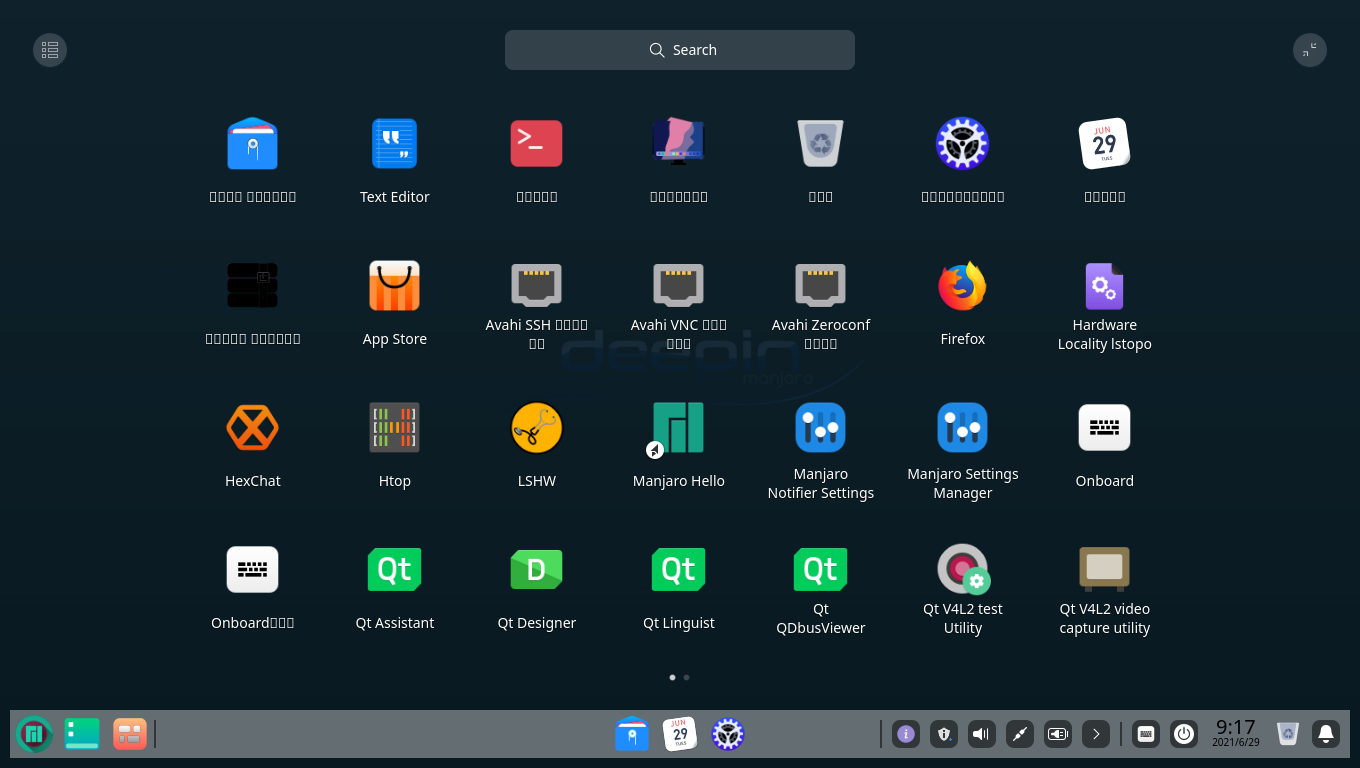Open Qt V4L2 video capture utility
The image size is (1360, 768).
1104,570
